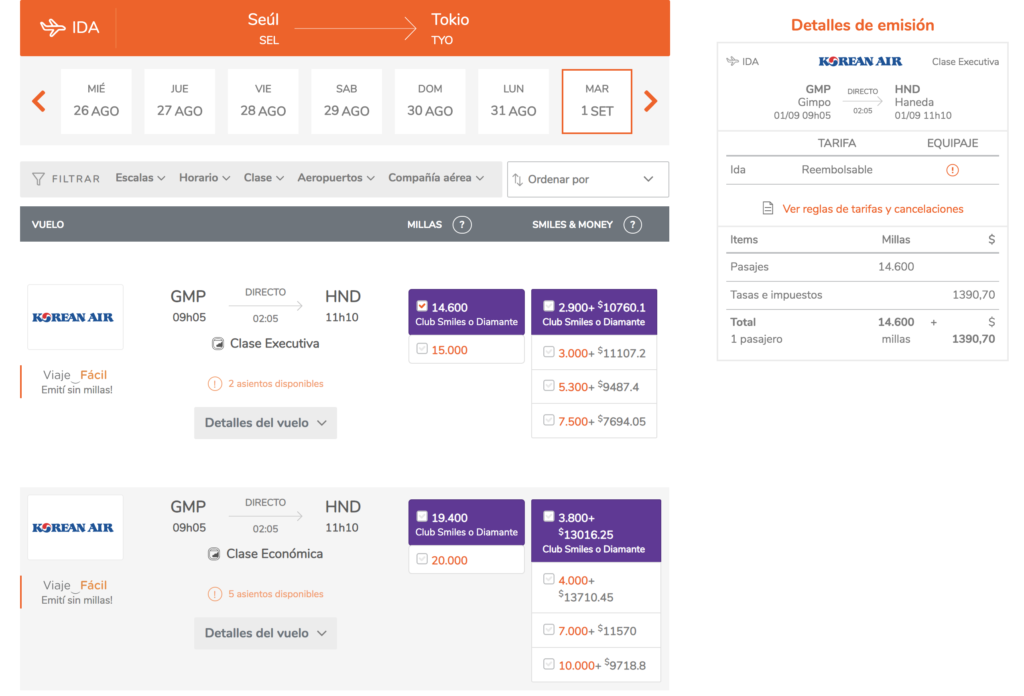Click the Total 1 pasajero label
The image size is (1024, 696).
coord(756,330)
